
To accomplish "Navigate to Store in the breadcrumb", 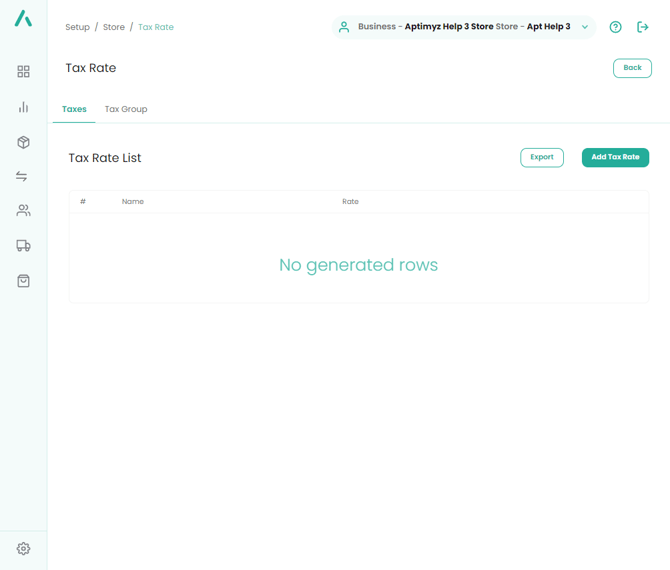I will (x=114, y=27).
